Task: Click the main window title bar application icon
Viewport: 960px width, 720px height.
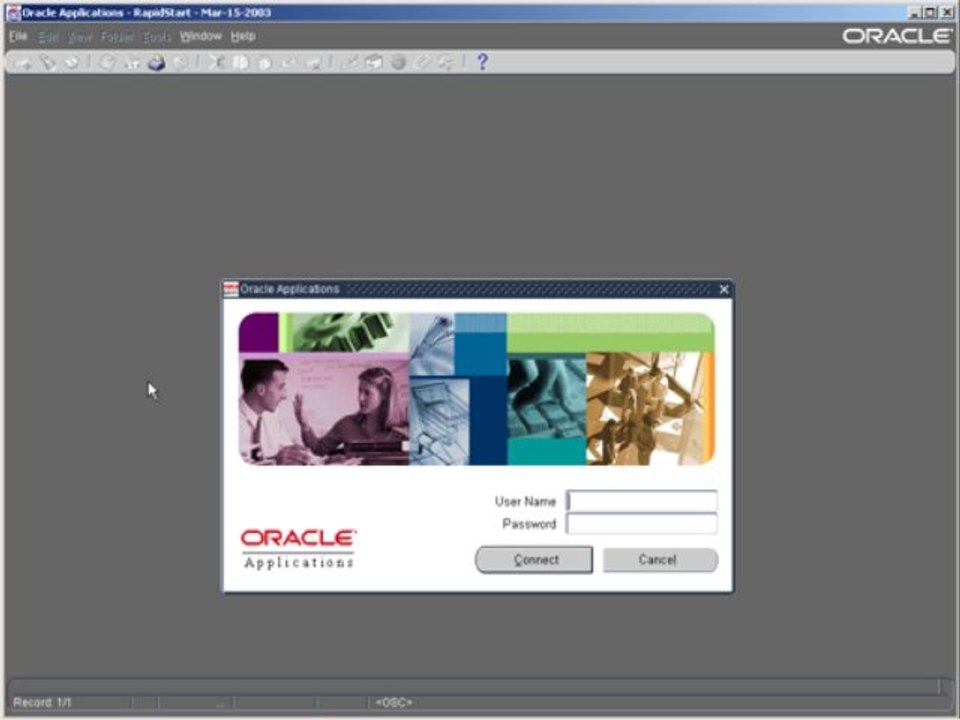Action: (13, 12)
